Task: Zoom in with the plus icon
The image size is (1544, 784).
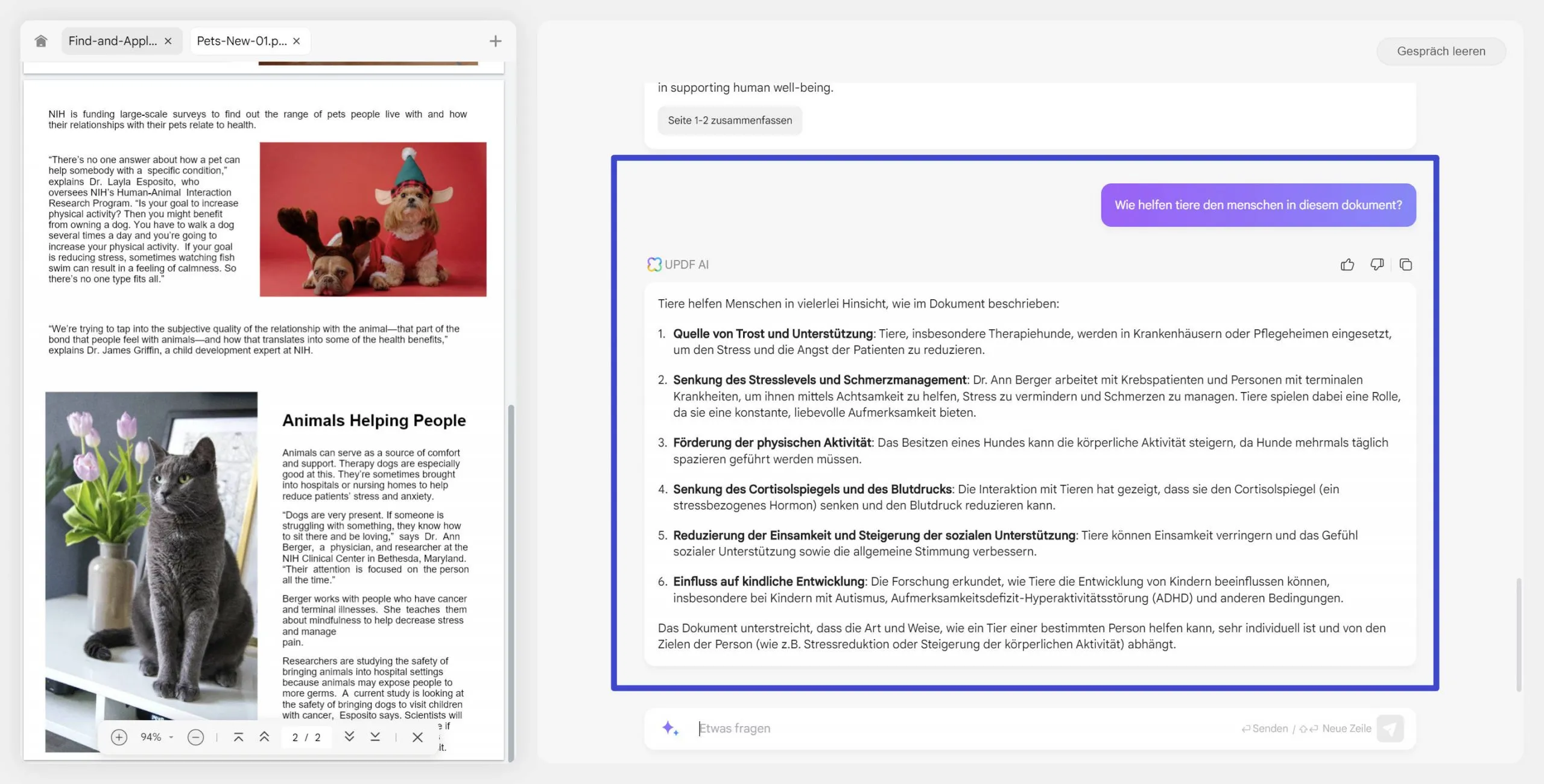Action: click(119, 737)
